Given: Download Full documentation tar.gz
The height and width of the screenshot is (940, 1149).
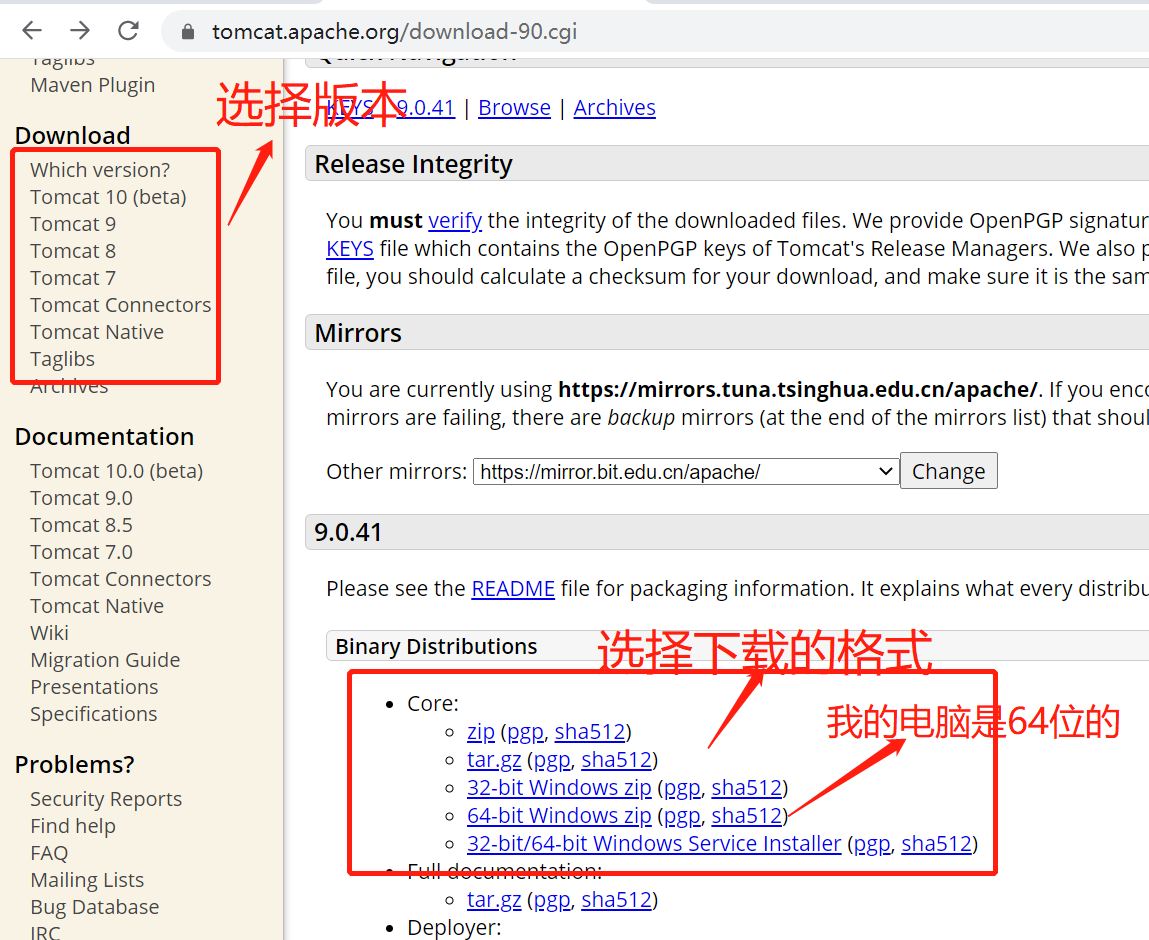Looking at the screenshot, I should coord(494,900).
